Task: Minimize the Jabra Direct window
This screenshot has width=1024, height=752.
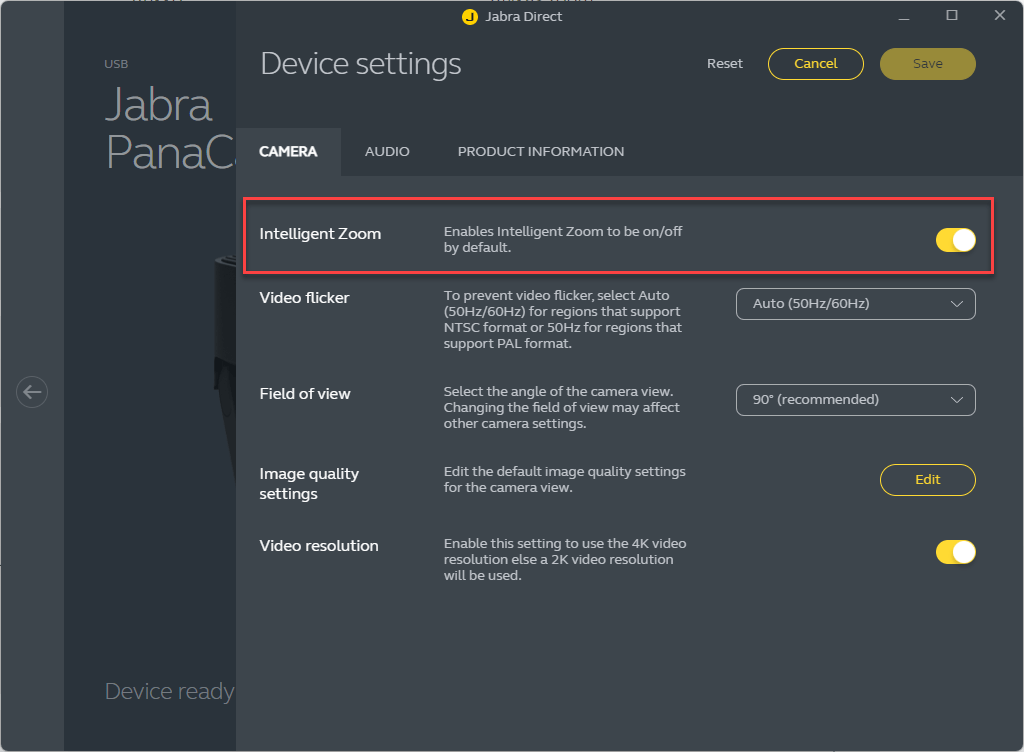Action: pyautogui.click(x=904, y=16)
